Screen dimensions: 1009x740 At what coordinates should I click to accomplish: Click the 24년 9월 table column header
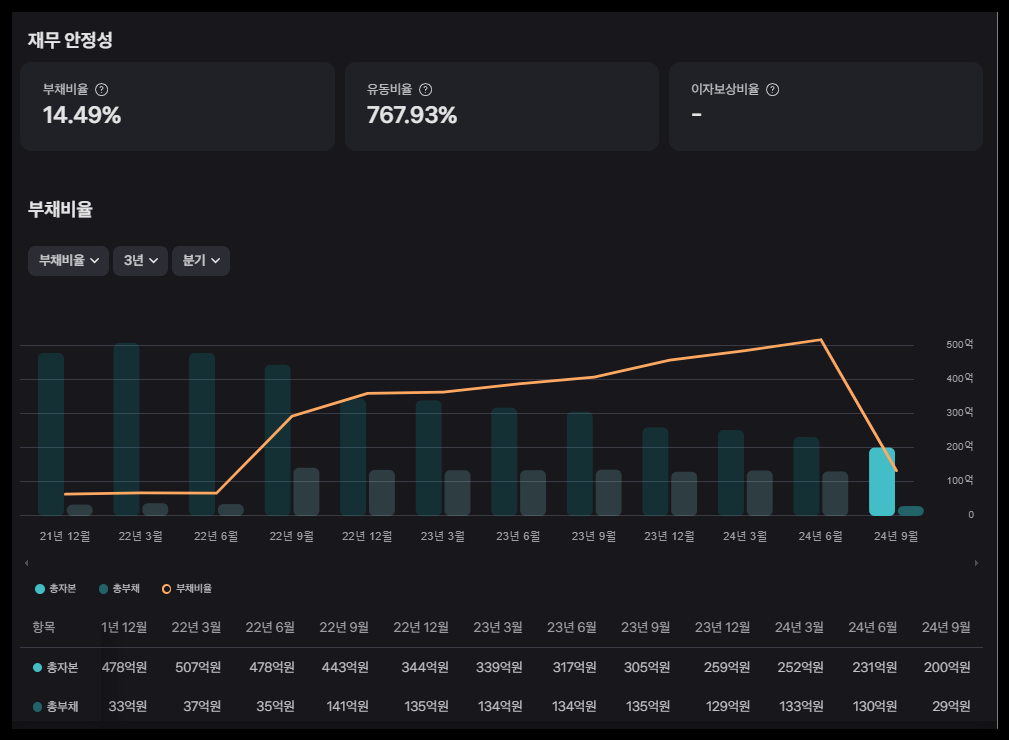[x=946, y=627]
